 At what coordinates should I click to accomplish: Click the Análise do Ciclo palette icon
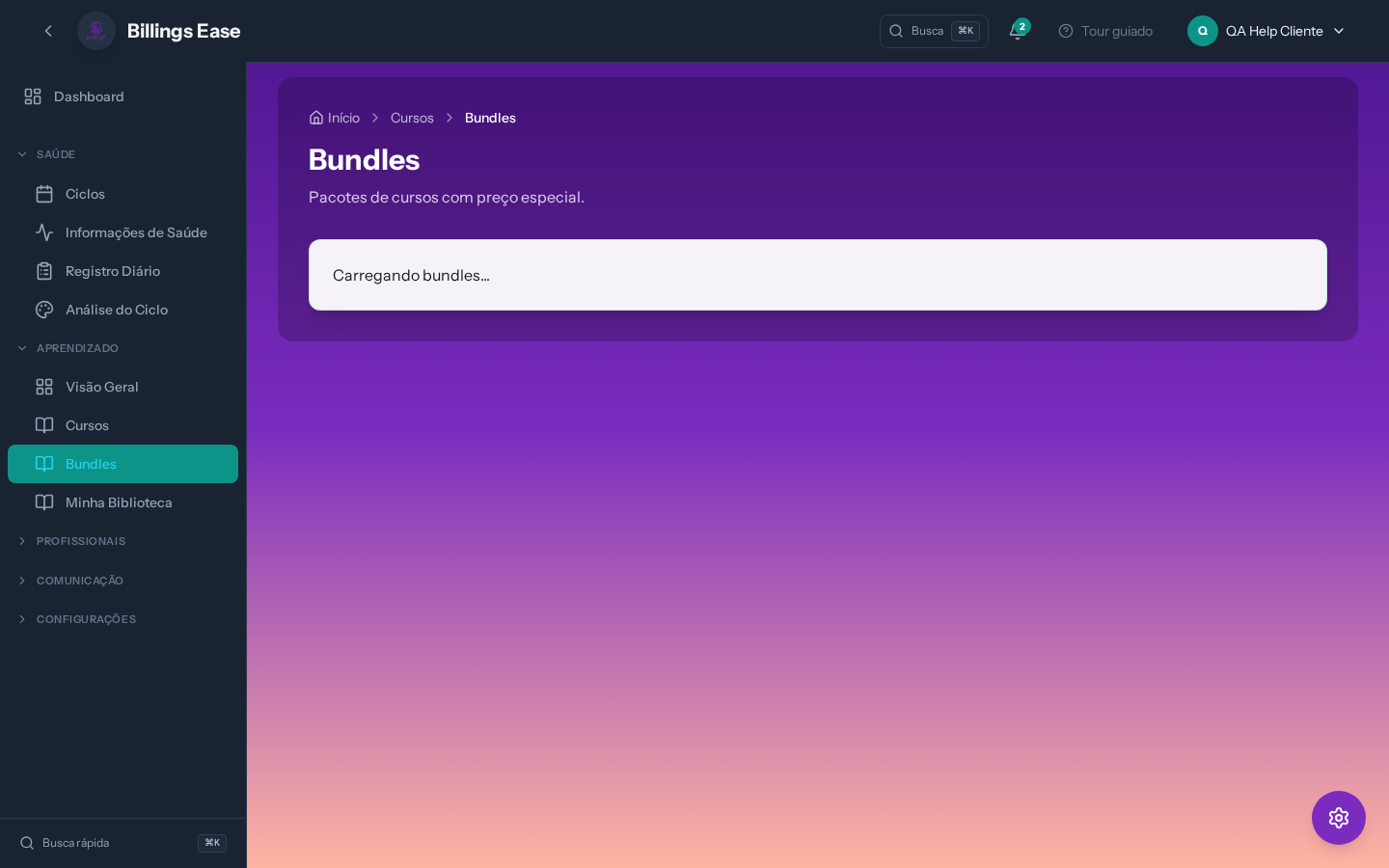(44, 310)
